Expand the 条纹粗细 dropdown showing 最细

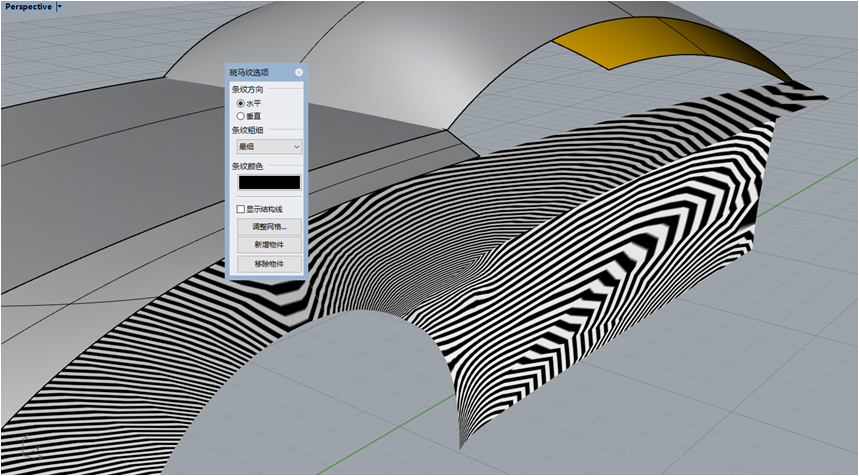[x=268, y=146]
